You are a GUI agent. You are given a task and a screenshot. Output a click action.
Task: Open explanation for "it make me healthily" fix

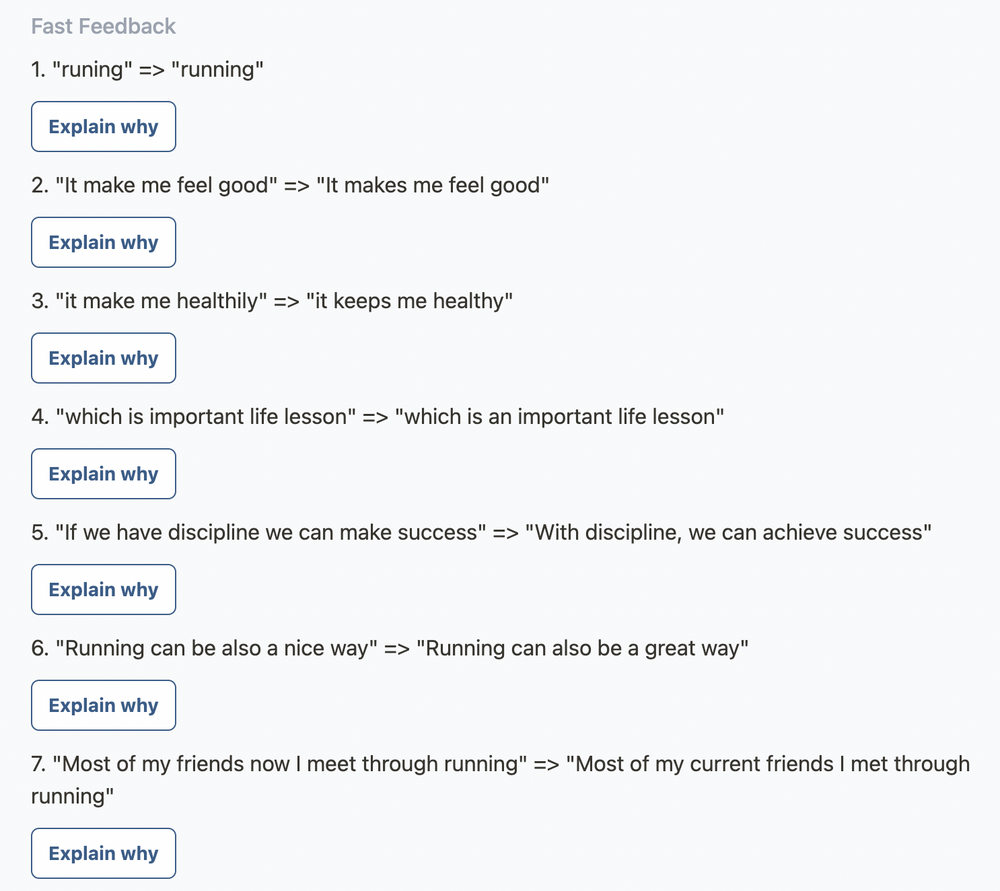click(103, 358)
